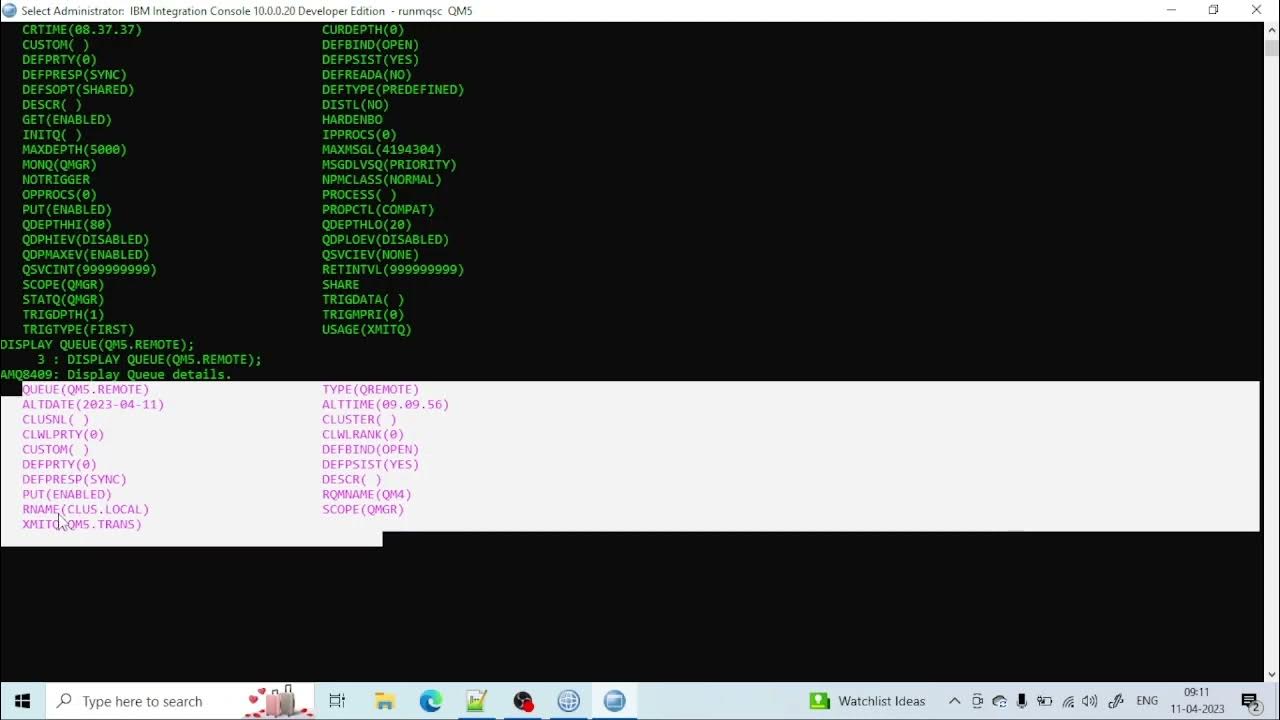
Task: Open the Watchlist Ideas taskbar widget
Action: [868, 701]
